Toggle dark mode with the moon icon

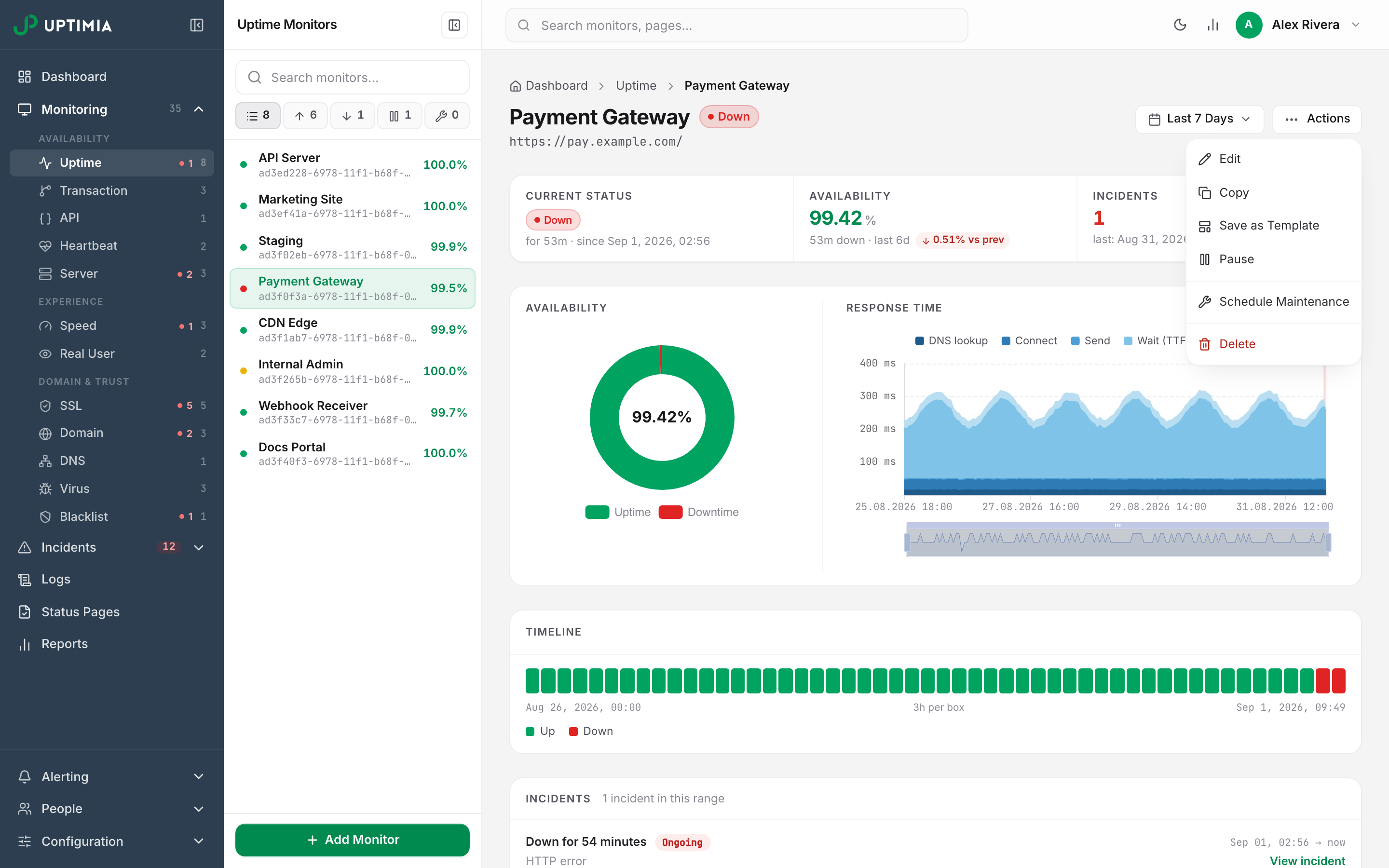click(1180, 25)
